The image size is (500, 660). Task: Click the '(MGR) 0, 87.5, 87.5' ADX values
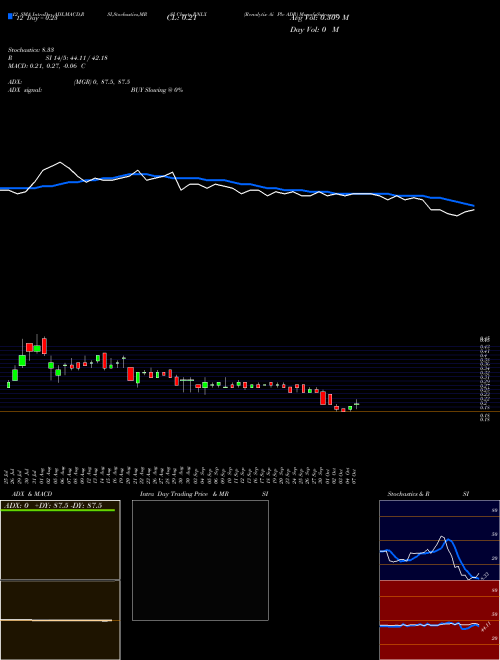[101, 82]
